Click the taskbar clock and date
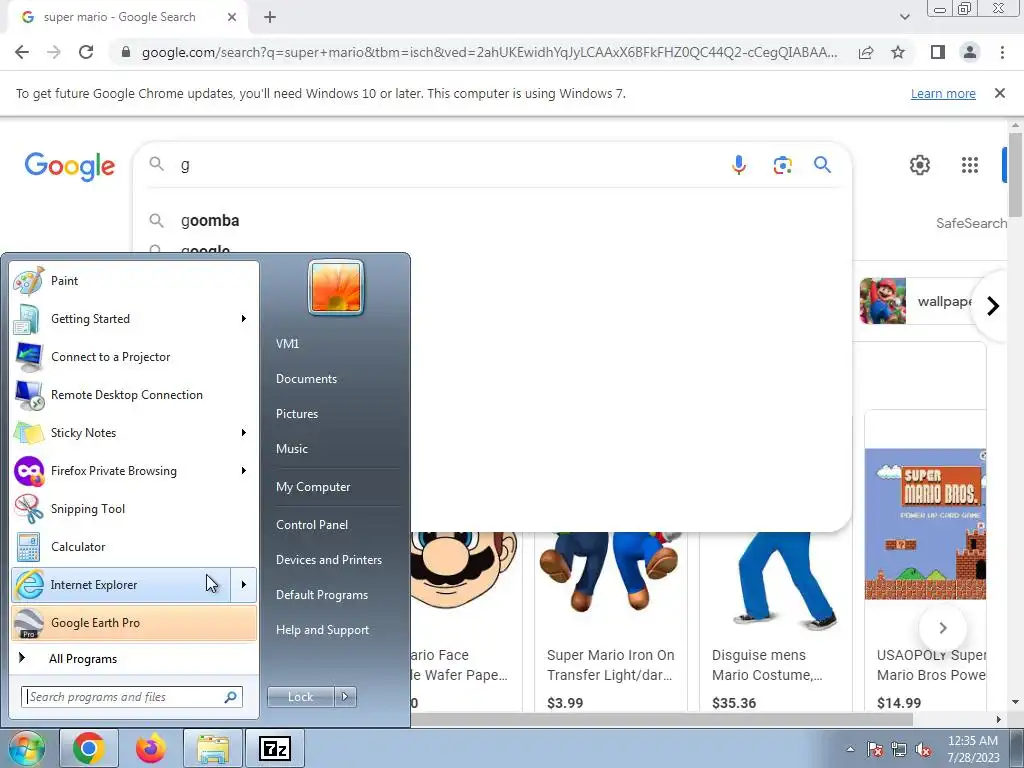The height and width of the screenshot is (768, 1024). click(x=973, y=749)
